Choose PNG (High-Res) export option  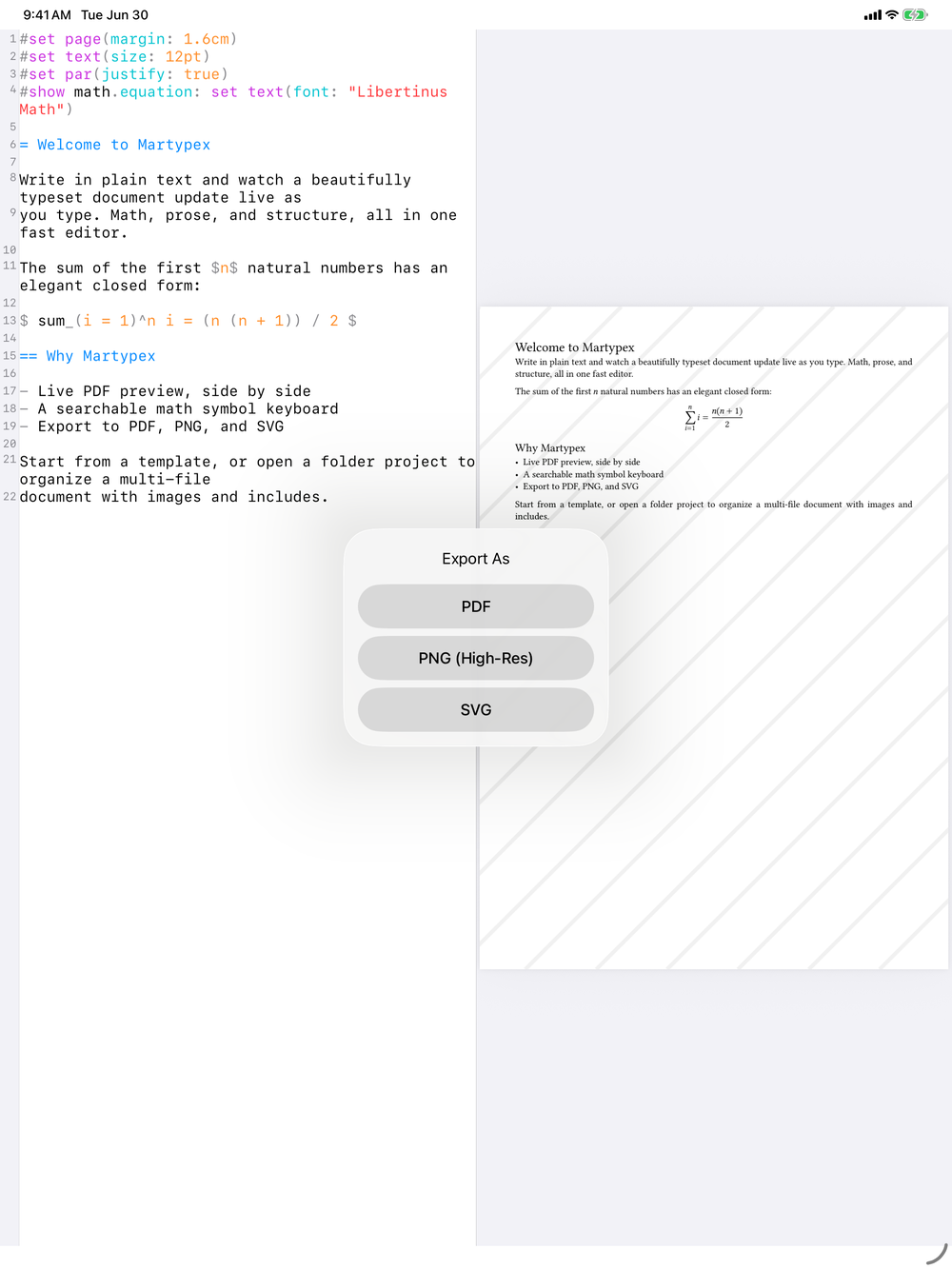(476, 658)
